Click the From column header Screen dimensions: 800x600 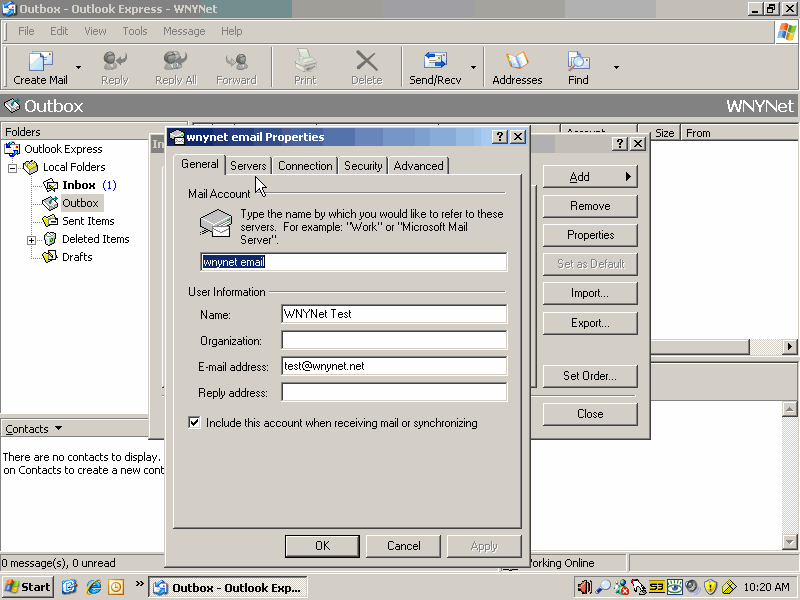740,133
